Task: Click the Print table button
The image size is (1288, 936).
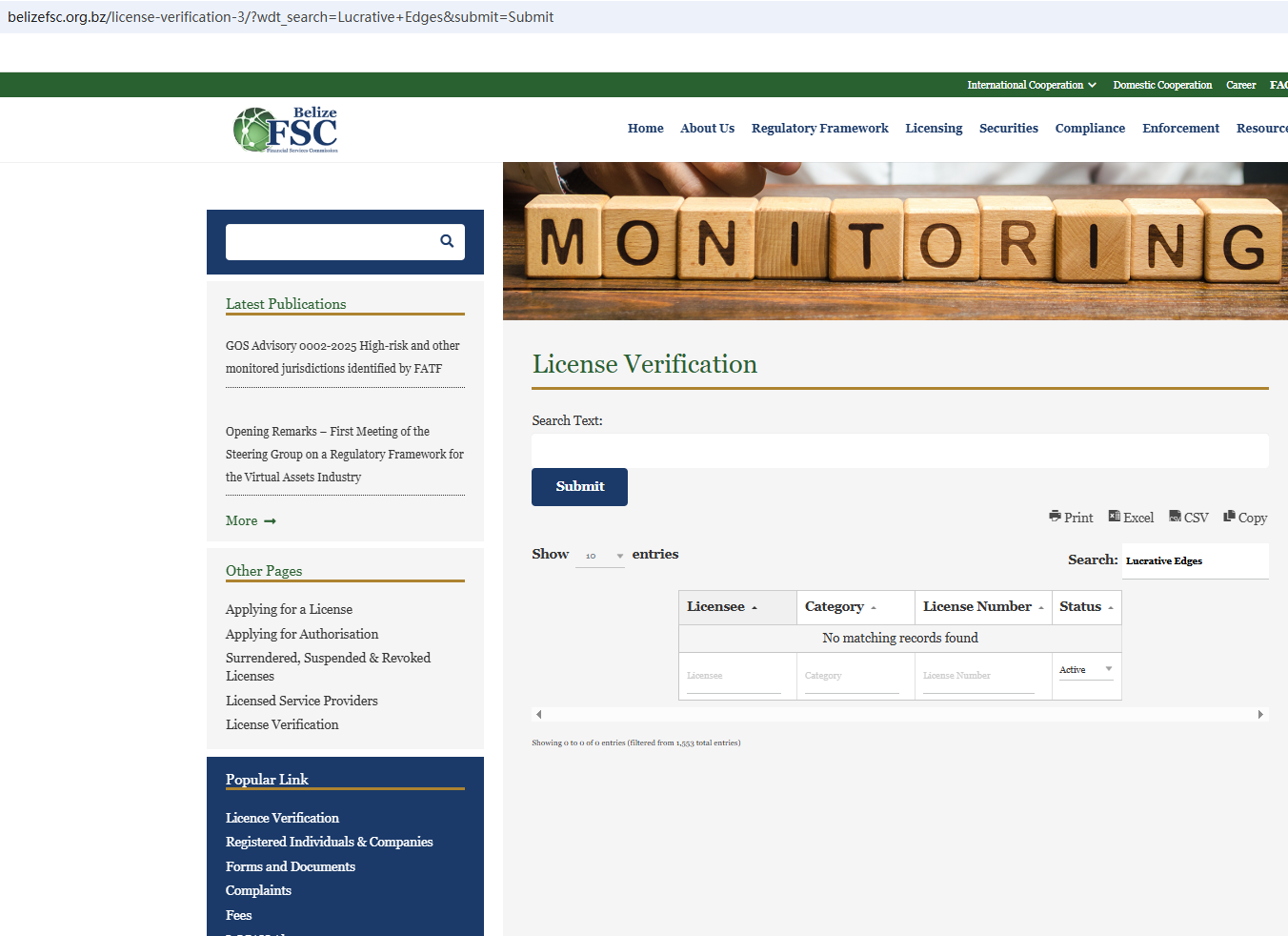Action: point(1071,518)
